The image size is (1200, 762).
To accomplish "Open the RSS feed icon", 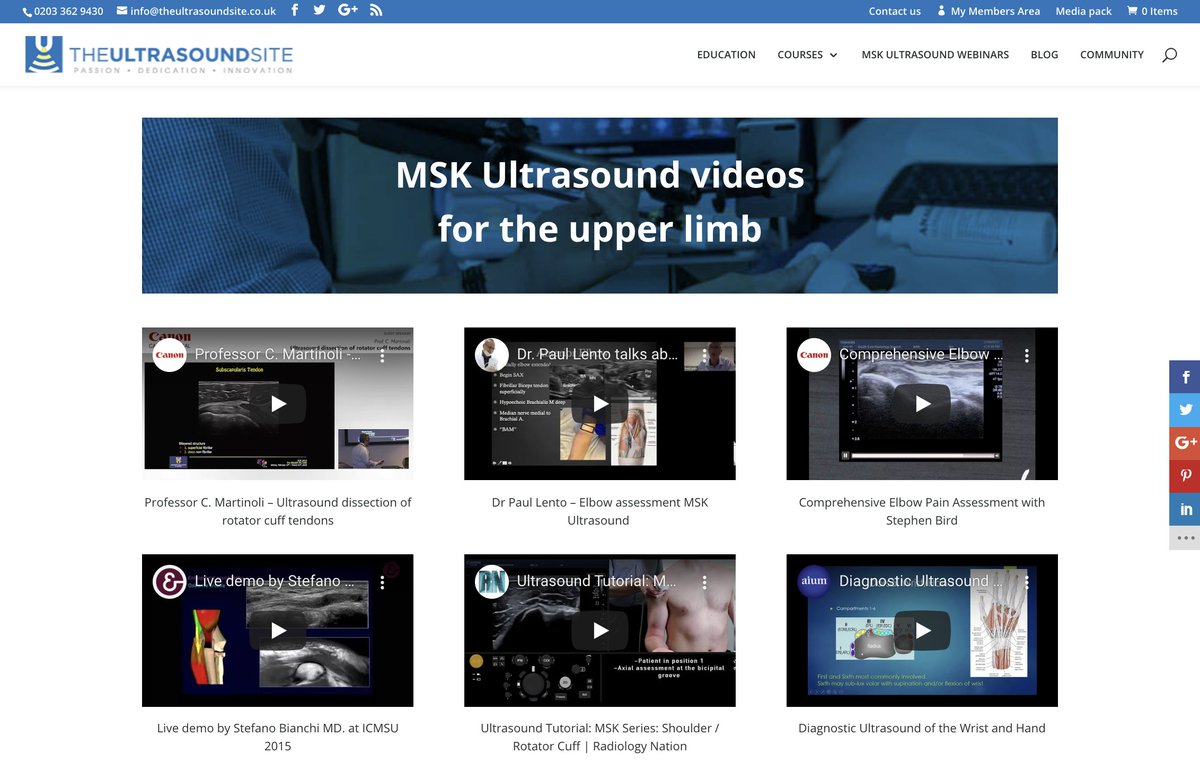I will pos(376,11).
